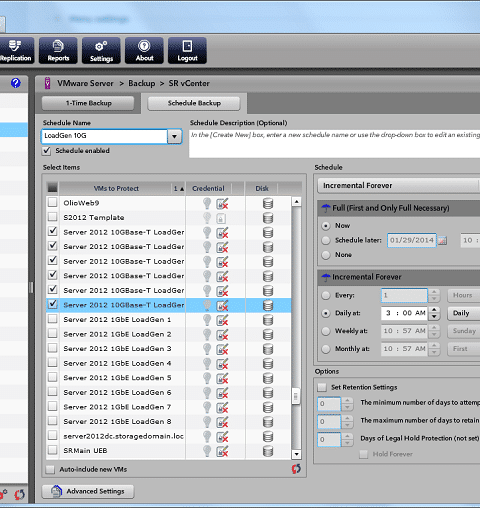Check the Set Retention Settings box

tap(322, 387)
